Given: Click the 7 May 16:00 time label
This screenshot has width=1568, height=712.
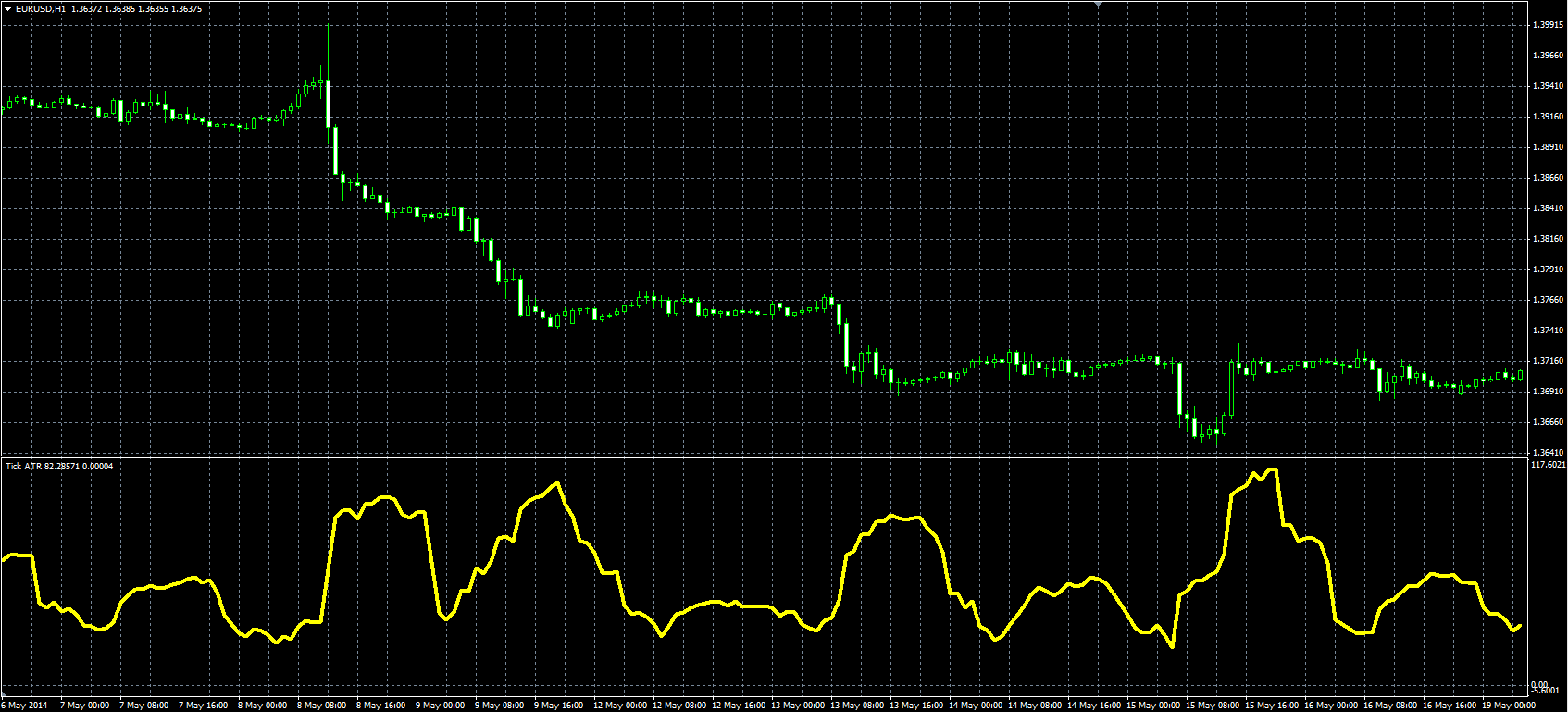Looking at the screenshot, I should (x=204, y=706).
